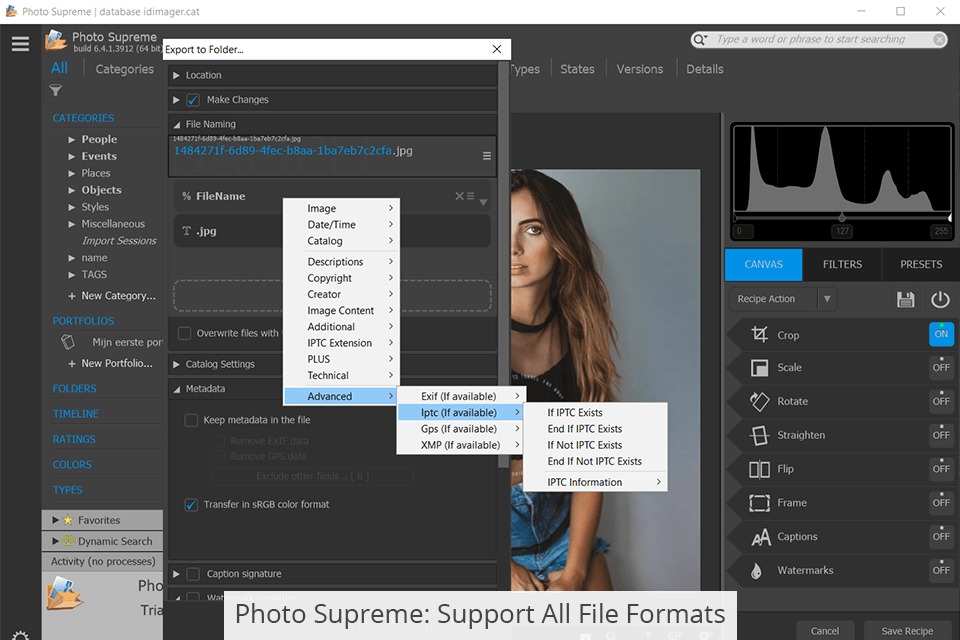Choose IPTC Extension menu entry

pyautogui.click(x=342, y=343)
